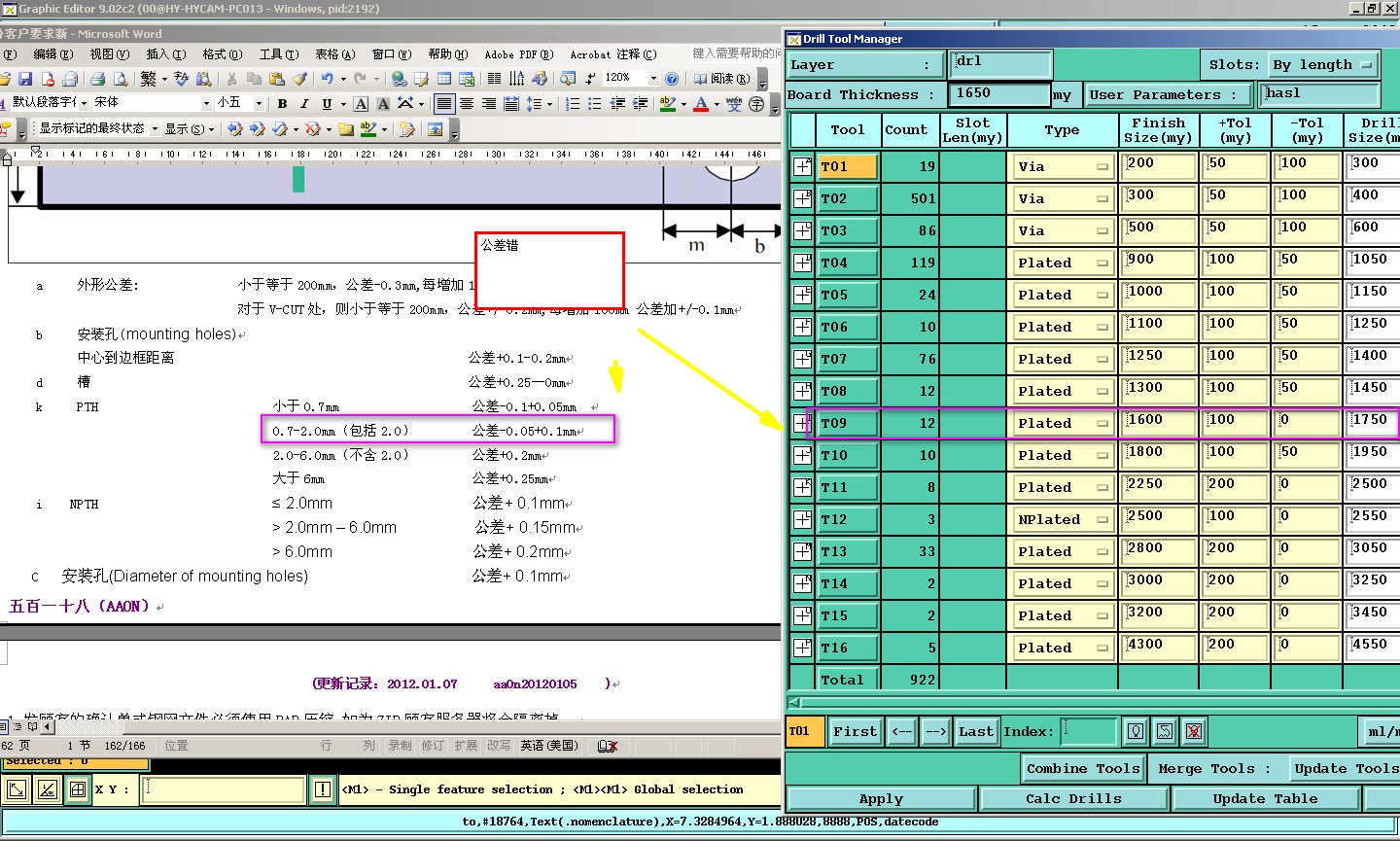1400x841 pixels.
Task: Click the Numbered list icon
Action: 573,103
